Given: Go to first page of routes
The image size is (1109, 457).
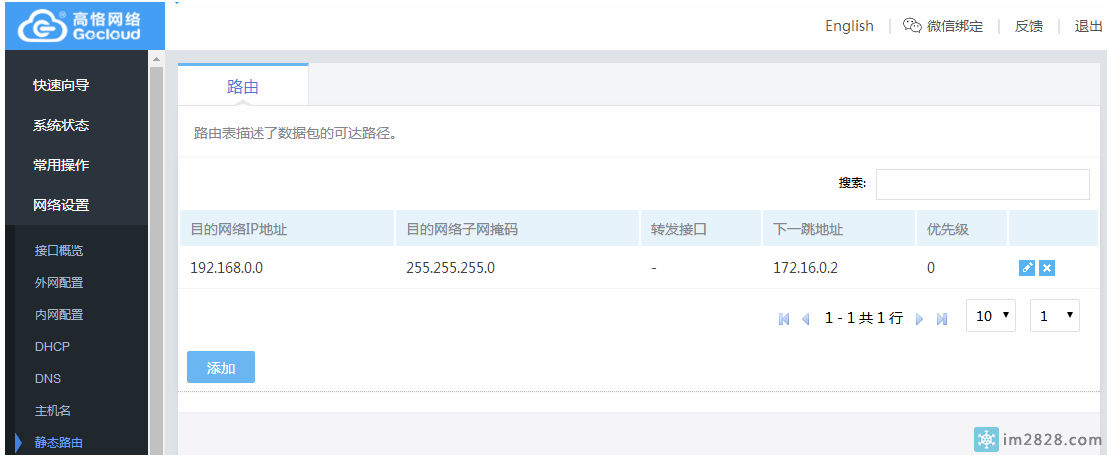Looking at the screenshot, I should tap(784, 318).
